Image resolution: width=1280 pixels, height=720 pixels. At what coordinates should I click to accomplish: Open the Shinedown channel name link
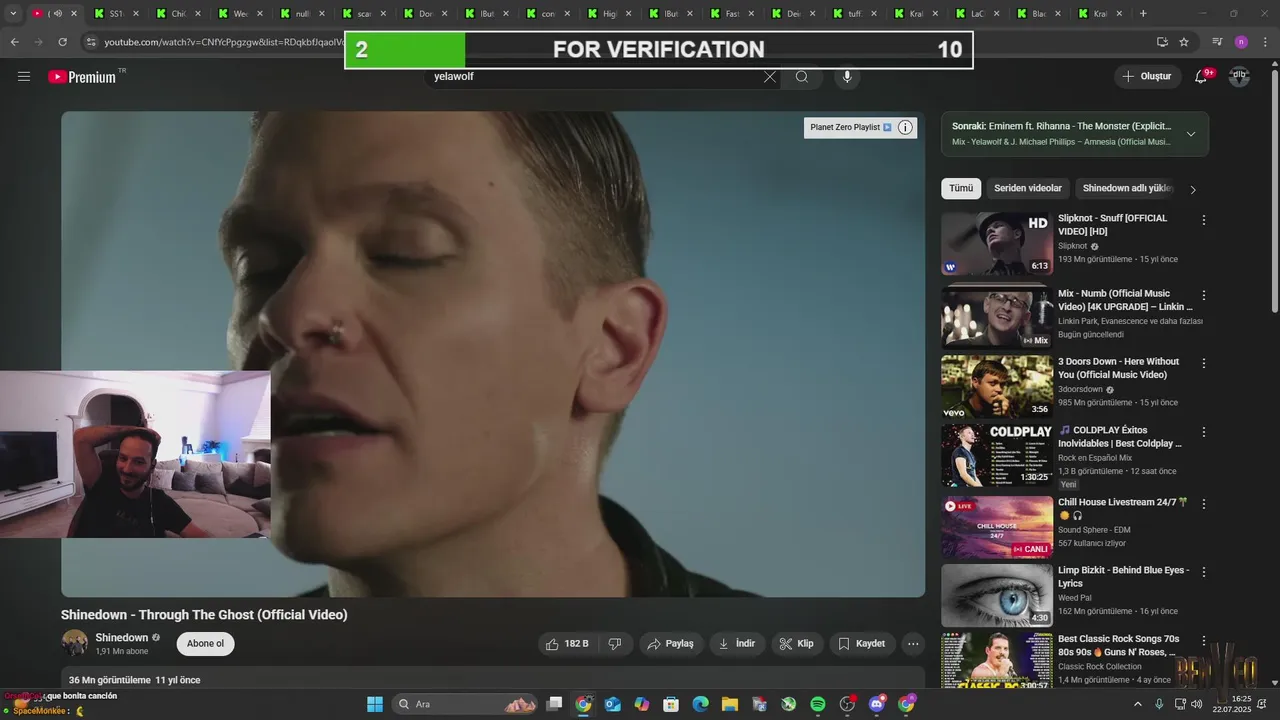click(x=121, y=637)
